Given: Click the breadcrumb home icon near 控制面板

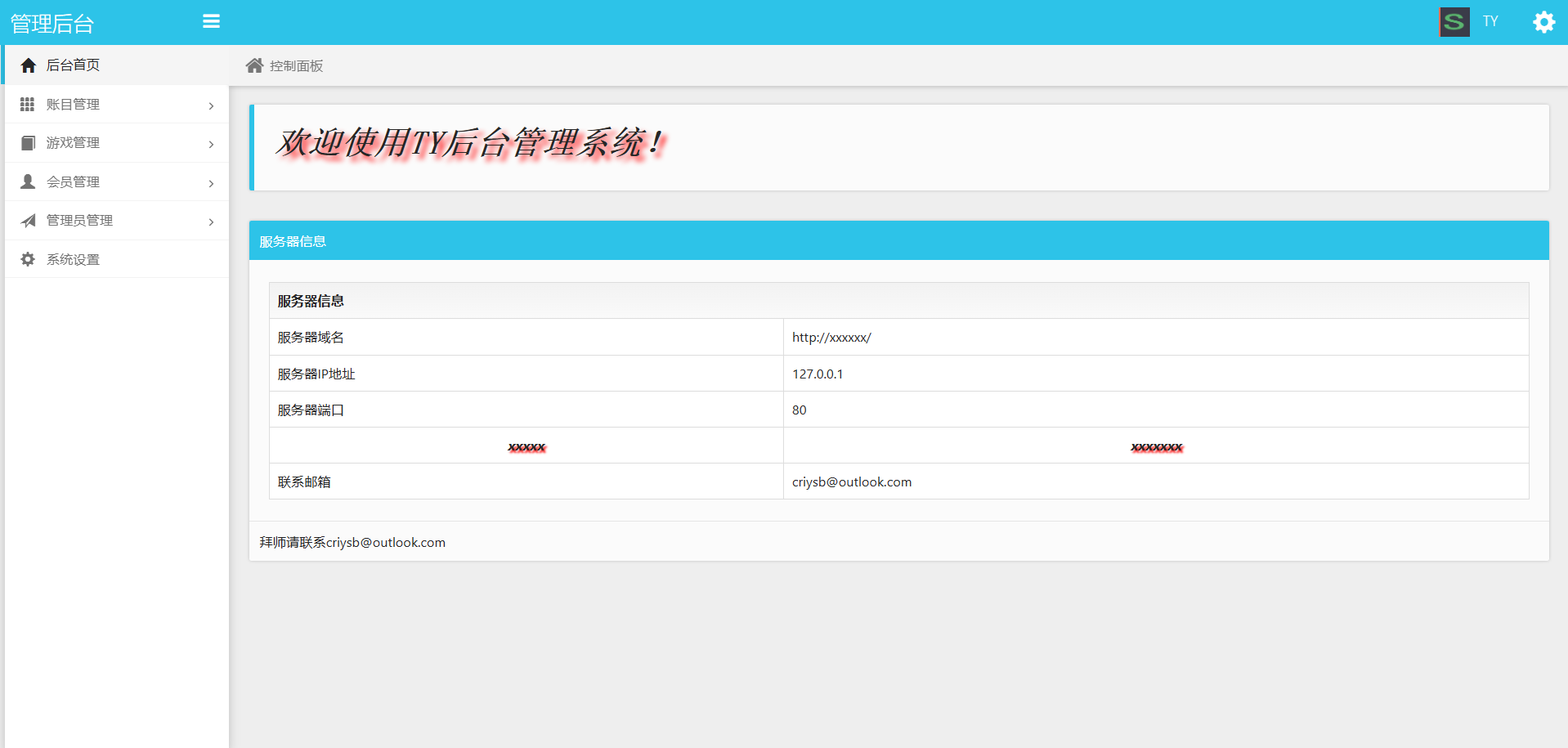Looking at the screenshot, I should click(254, 65).
